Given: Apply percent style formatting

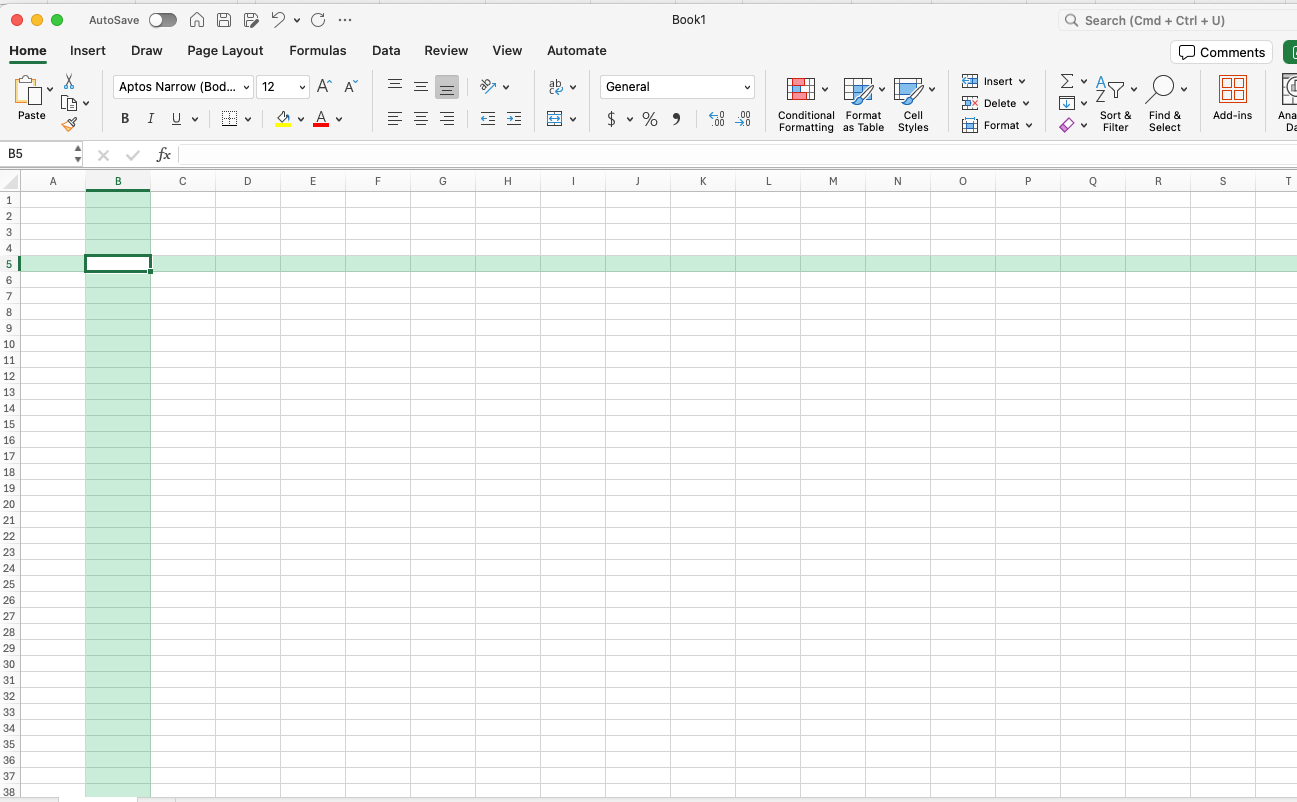Looking at the screenshot, I should 650,119.
